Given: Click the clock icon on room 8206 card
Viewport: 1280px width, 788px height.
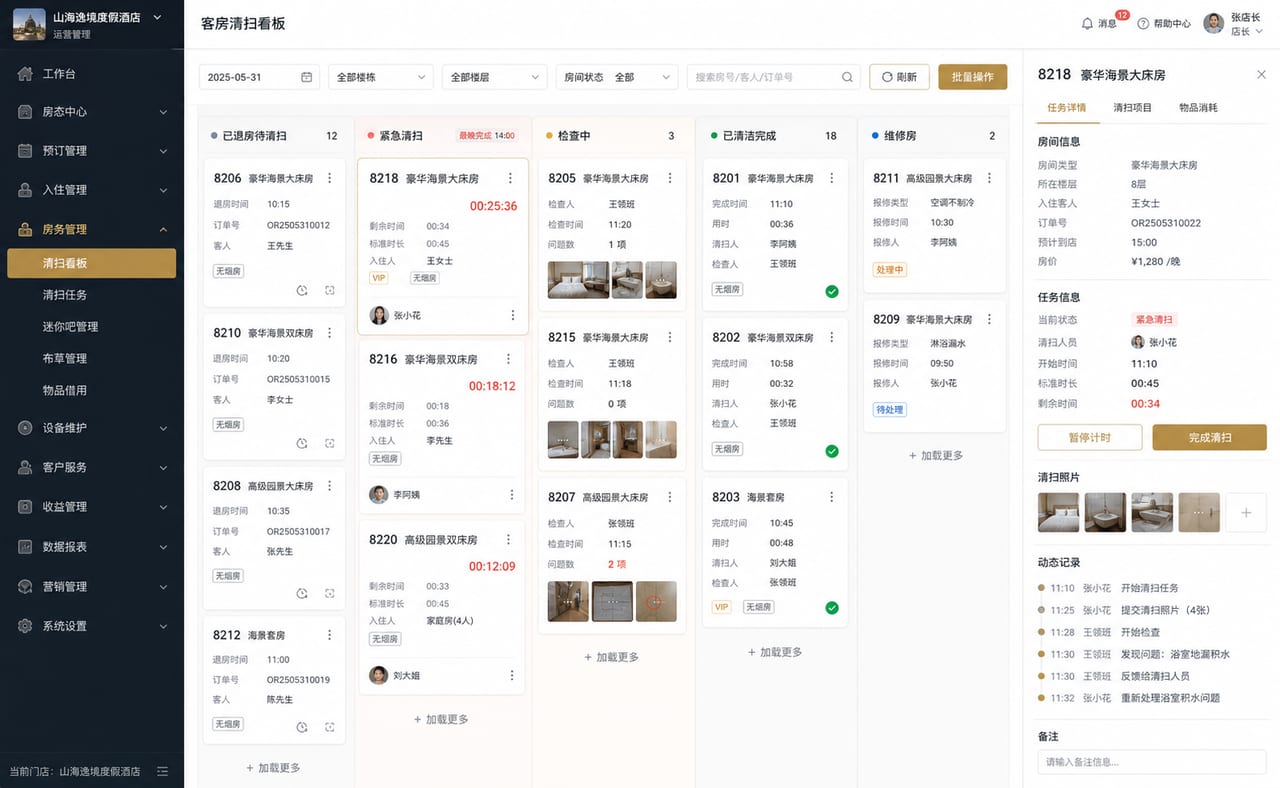Looking at the screenshot, I should [x=302, y=290].
